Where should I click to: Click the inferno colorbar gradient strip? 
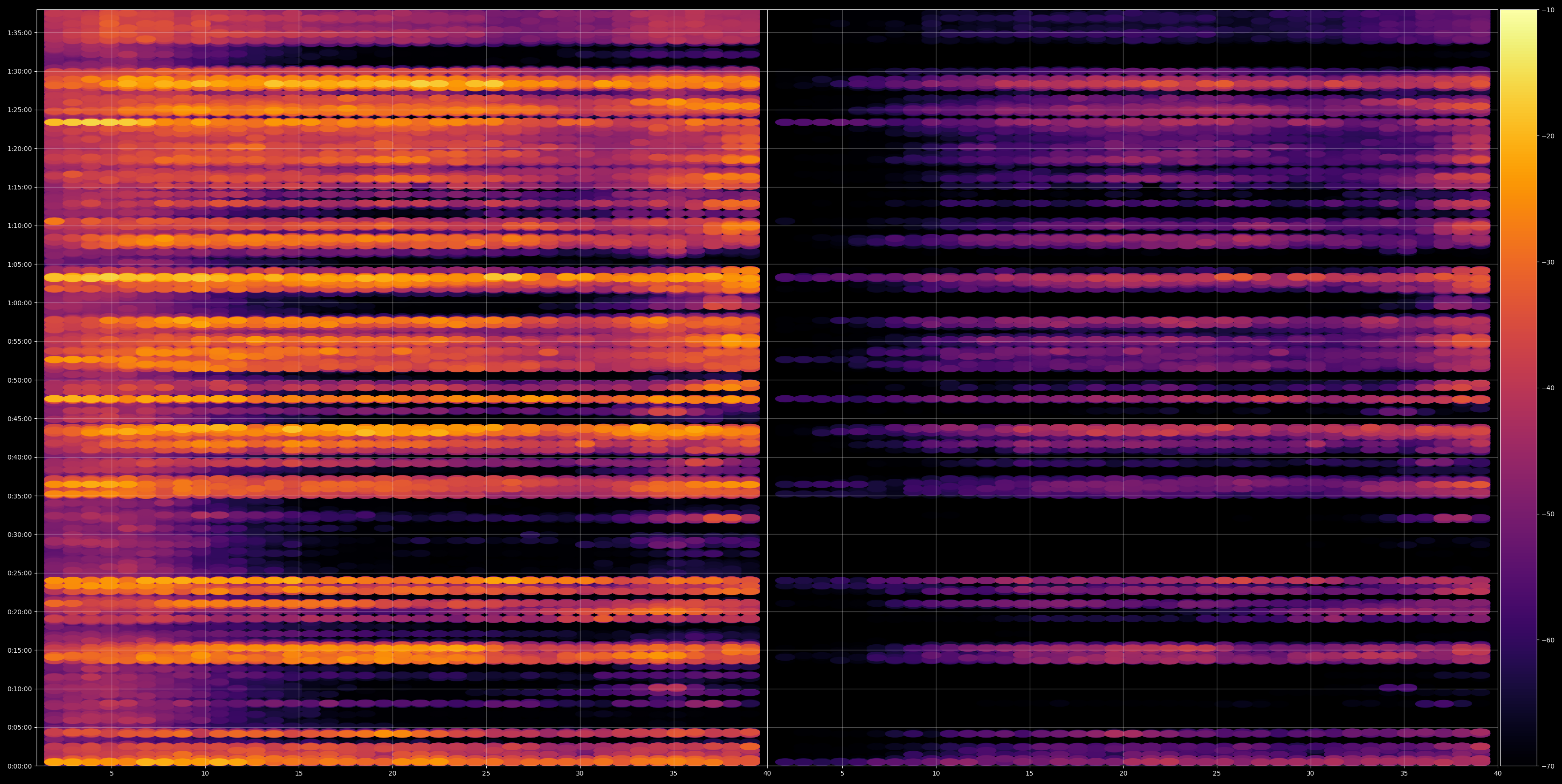point(1518,387)
